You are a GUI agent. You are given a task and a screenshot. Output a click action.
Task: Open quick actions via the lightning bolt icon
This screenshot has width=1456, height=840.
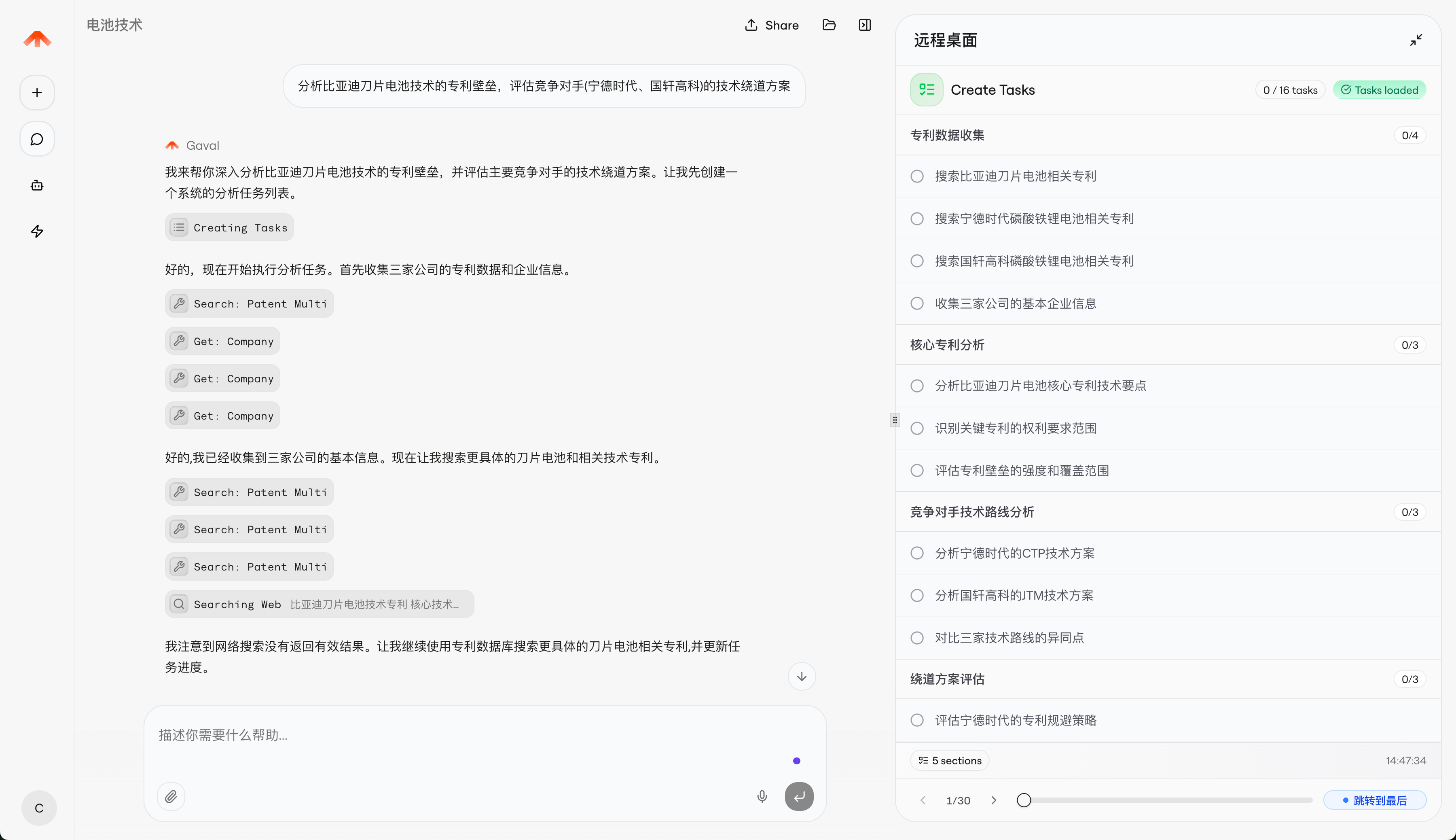[x=36, y=231]
